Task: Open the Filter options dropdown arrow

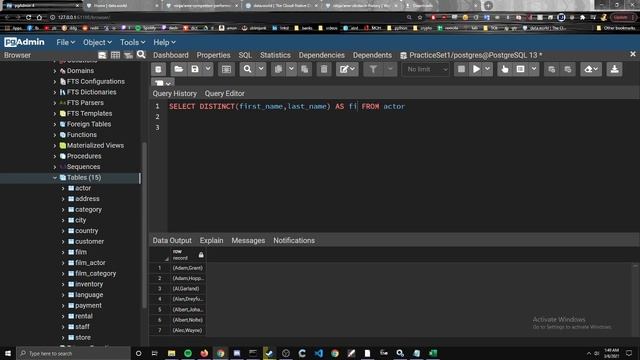Action: [x=390, y=69]
